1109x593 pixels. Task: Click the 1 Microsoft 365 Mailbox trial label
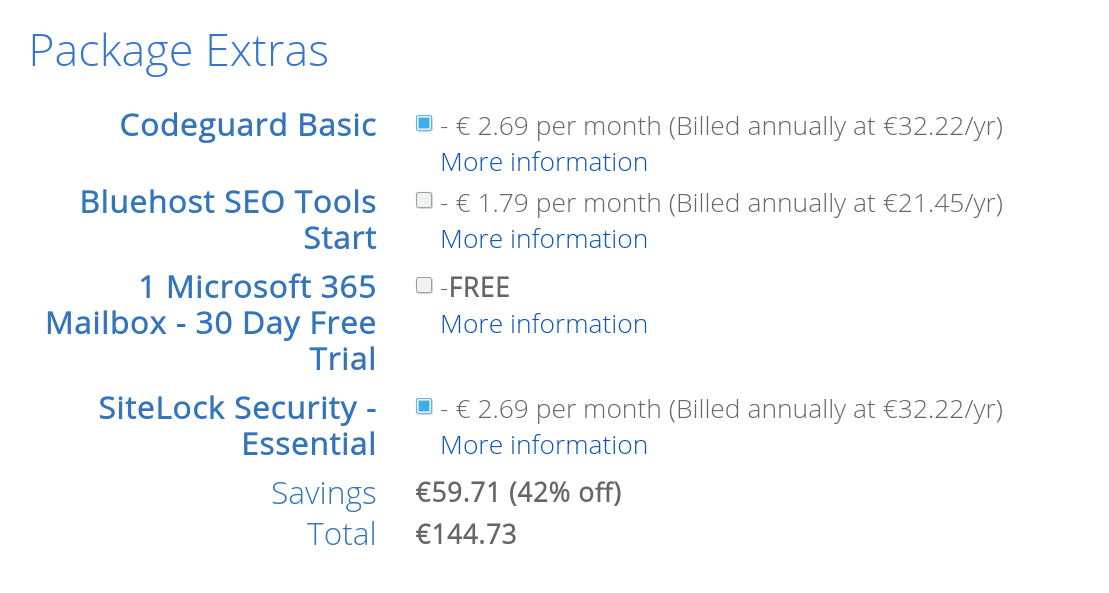point(211,323)
